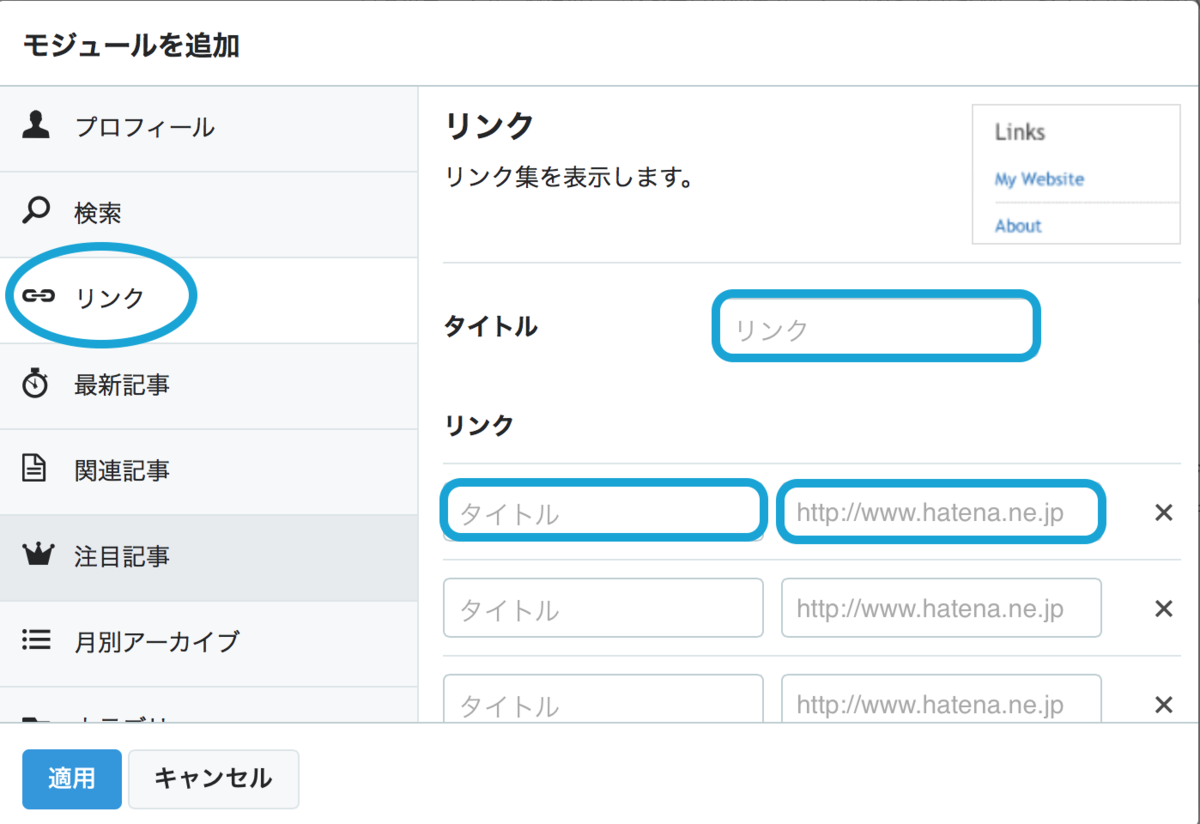Click the third link row's URL field

tap(941, 698)
